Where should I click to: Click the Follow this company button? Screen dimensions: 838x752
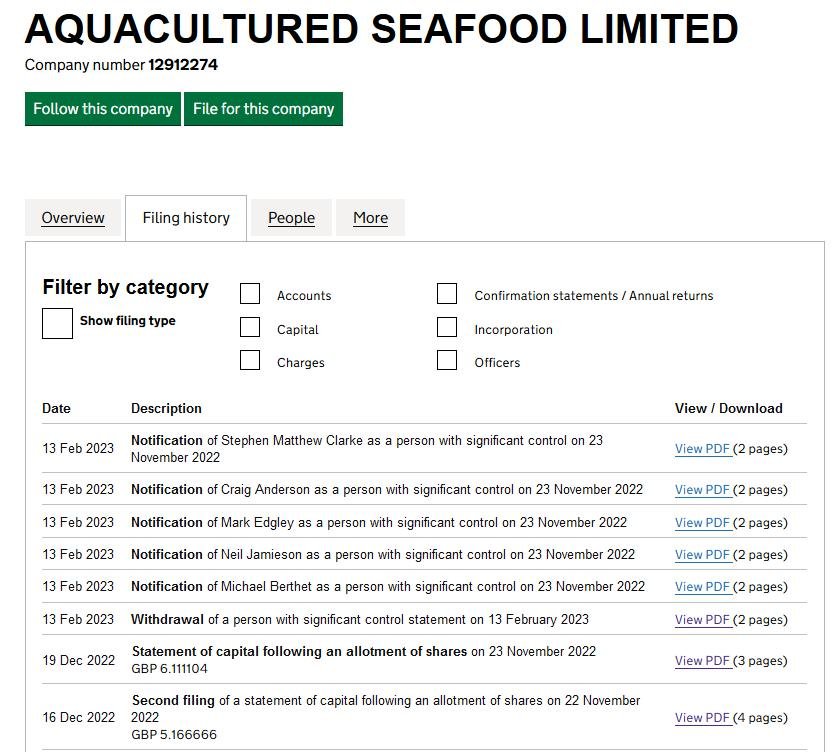pyautogui.click(x=102, y=109)
